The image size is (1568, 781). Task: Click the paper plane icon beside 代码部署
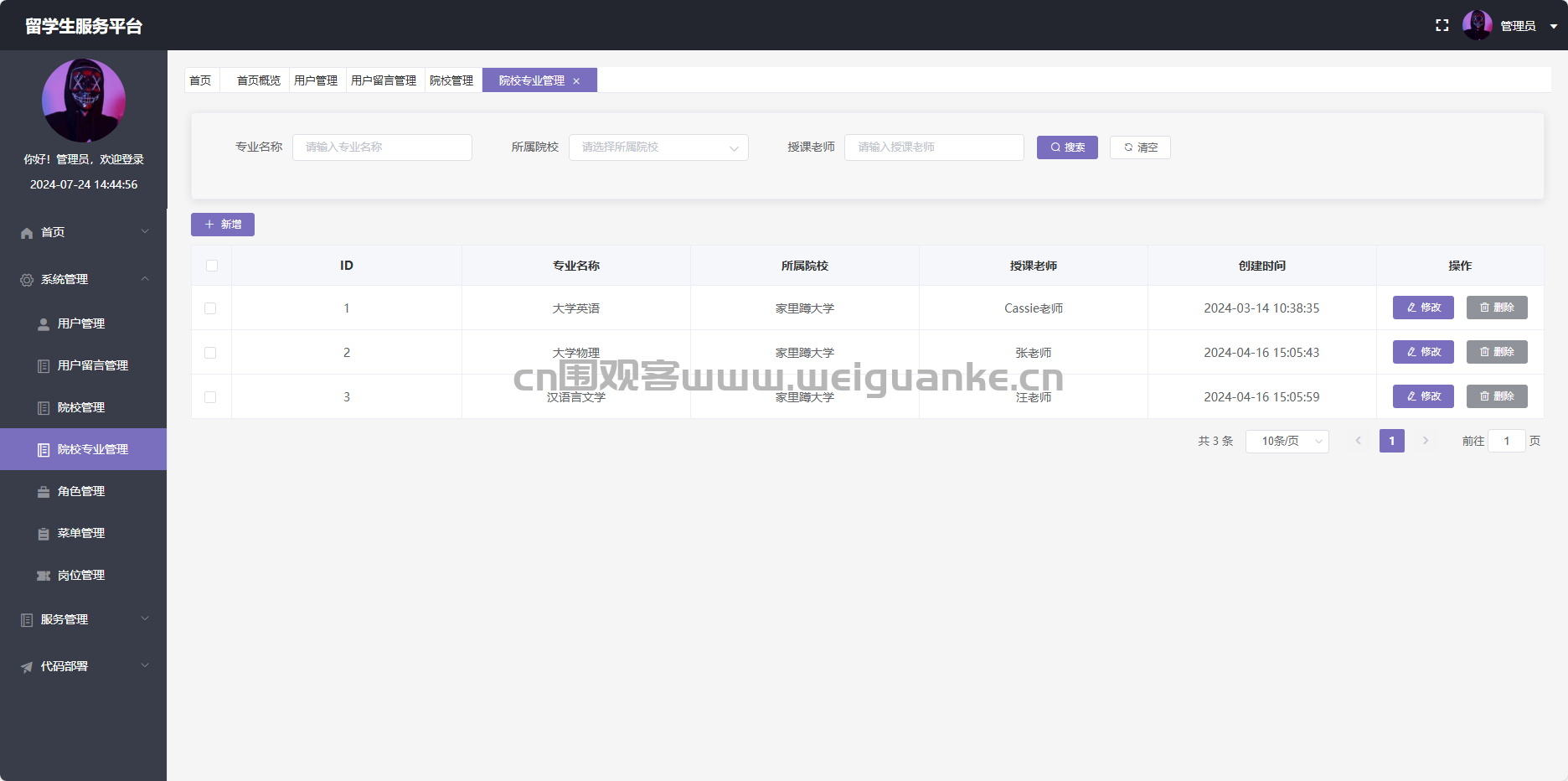(27, 667)
